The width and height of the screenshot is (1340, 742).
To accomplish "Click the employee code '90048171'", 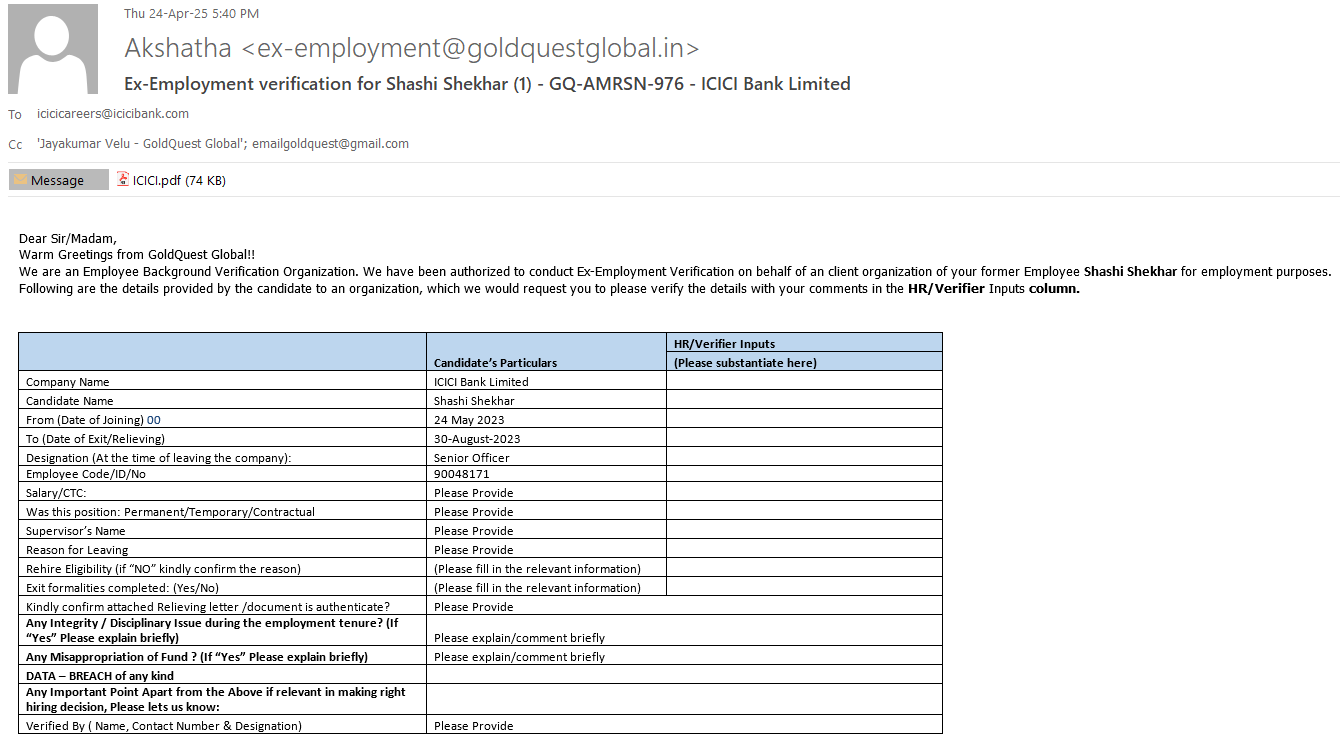I will (x=462, y=474).
